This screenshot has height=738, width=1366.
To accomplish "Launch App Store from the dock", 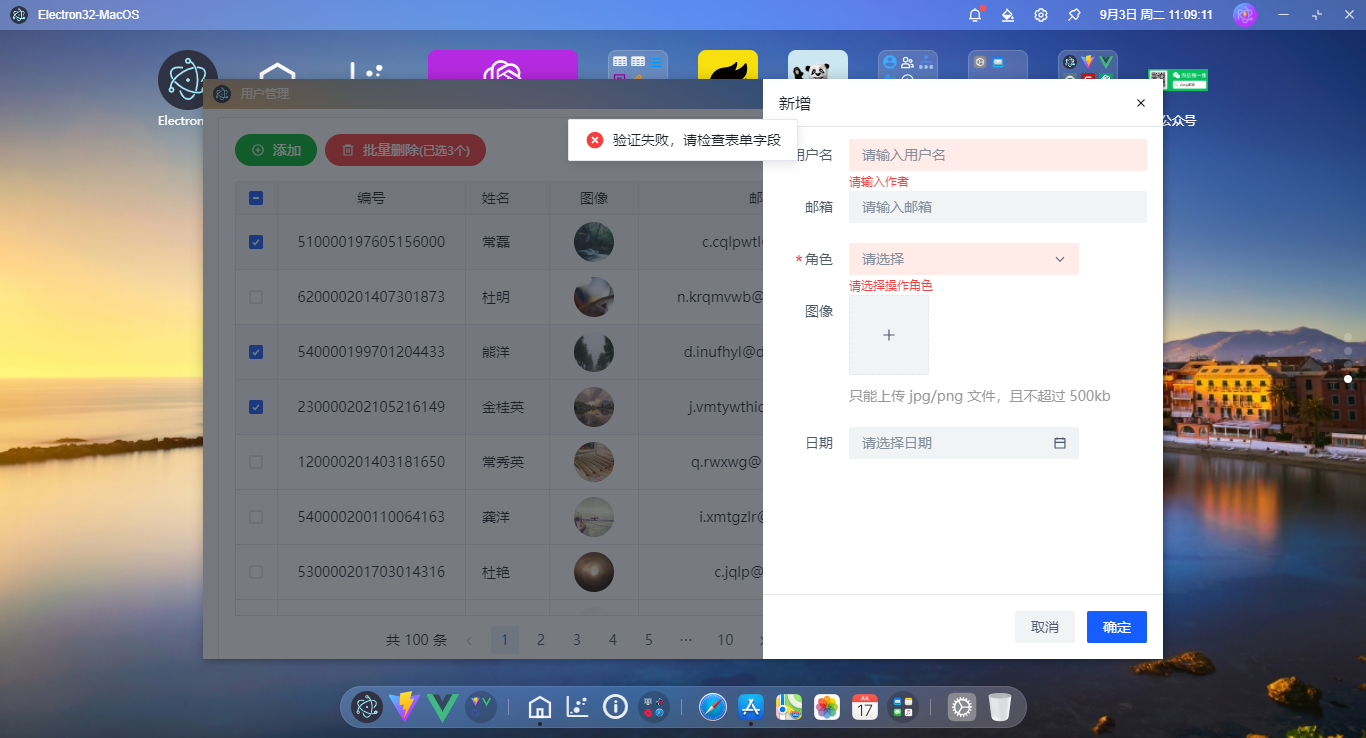I will [x=751, y=707].
